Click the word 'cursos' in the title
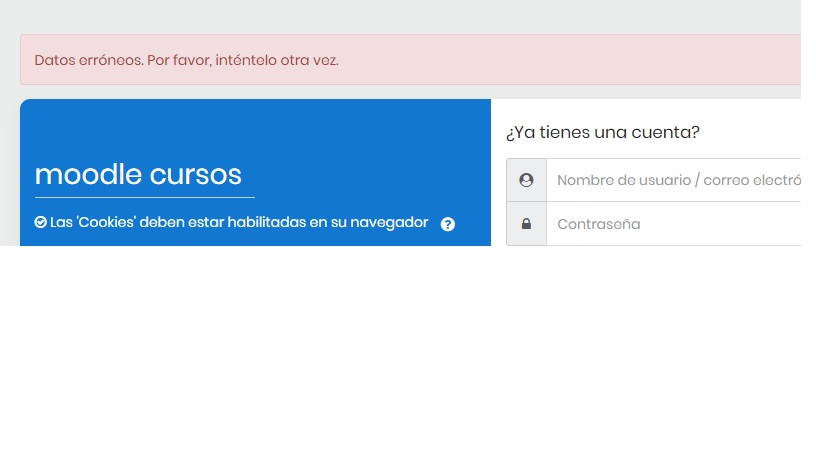Screen dimensions: 816x460 click(195, 174)
